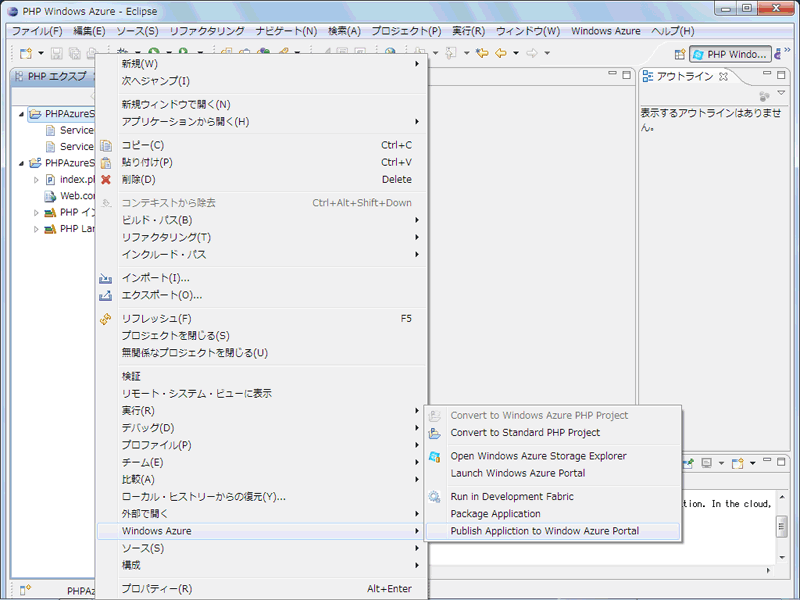The width and height of the screenshot is (800, 600).
Task: Select Package Application
Action: point(554,514)
